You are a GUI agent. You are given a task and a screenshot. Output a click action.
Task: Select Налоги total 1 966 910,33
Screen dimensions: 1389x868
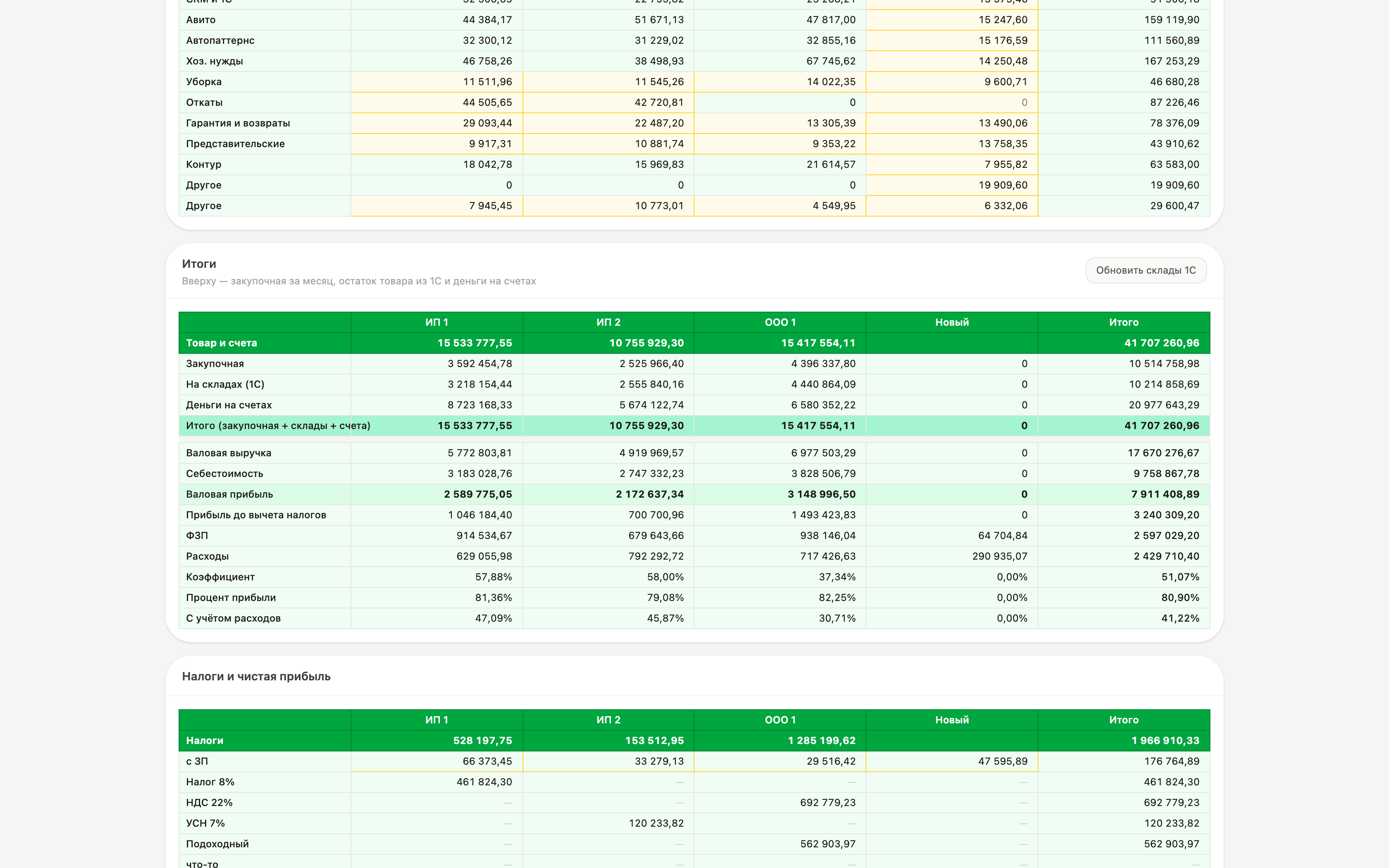1165,741
